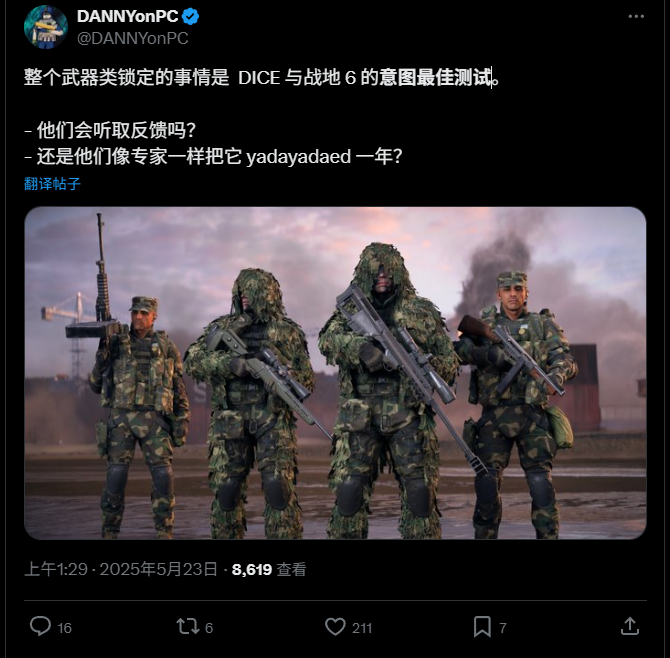This screenshot has height=658, width=670.
Task: Open the share upload icon
Action: point(629,626)
